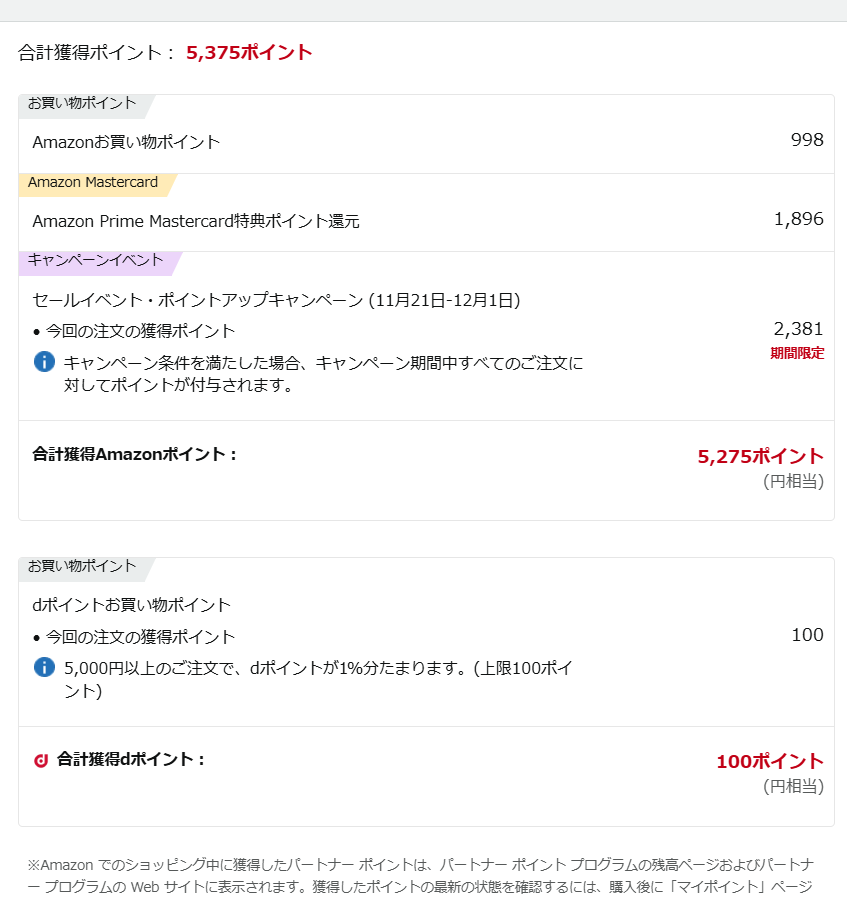Click the red 100ポイント d-point total

pos(770,762)
